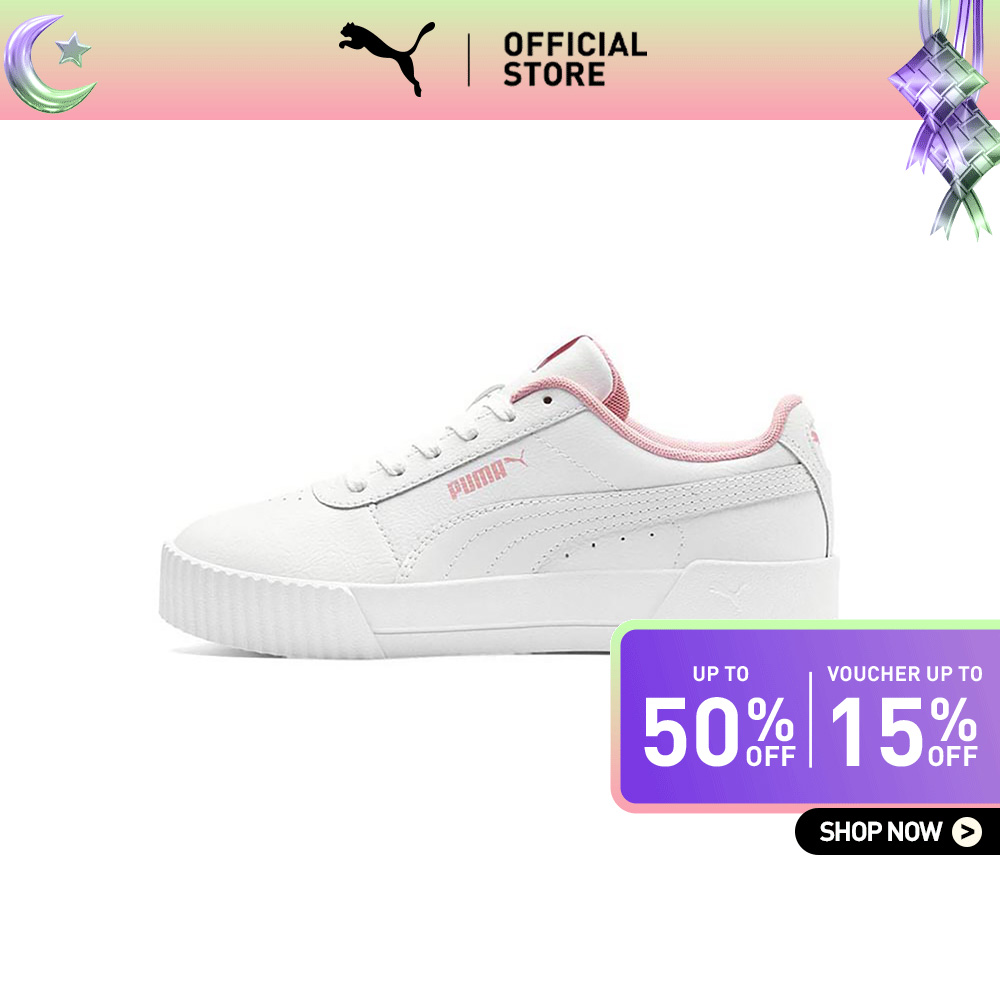
Task: Click the Up To 50% Off offer
Action: pyautogui.click(x=719, y=717)
